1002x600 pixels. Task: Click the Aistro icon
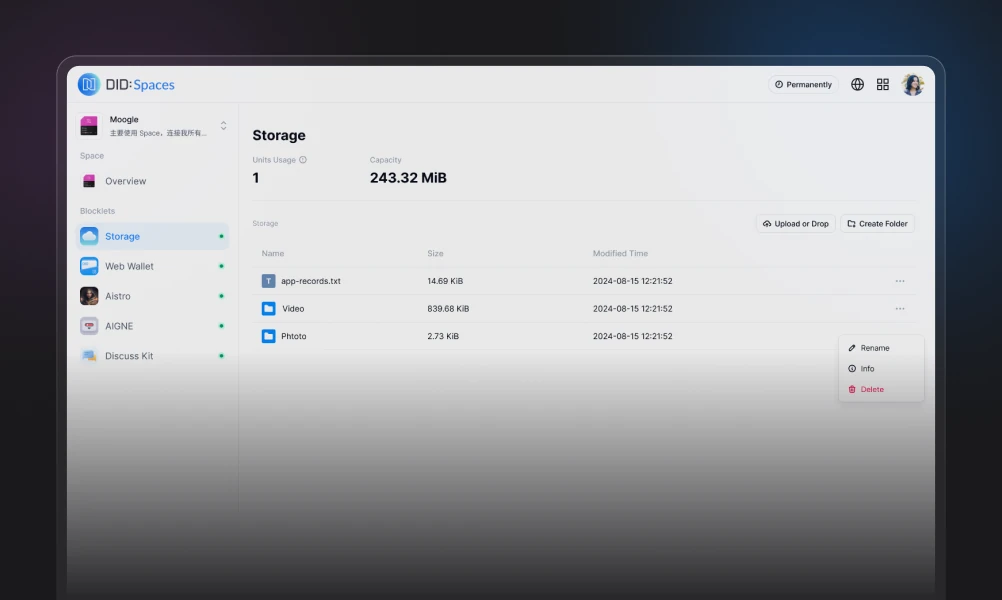coord(89,296)
